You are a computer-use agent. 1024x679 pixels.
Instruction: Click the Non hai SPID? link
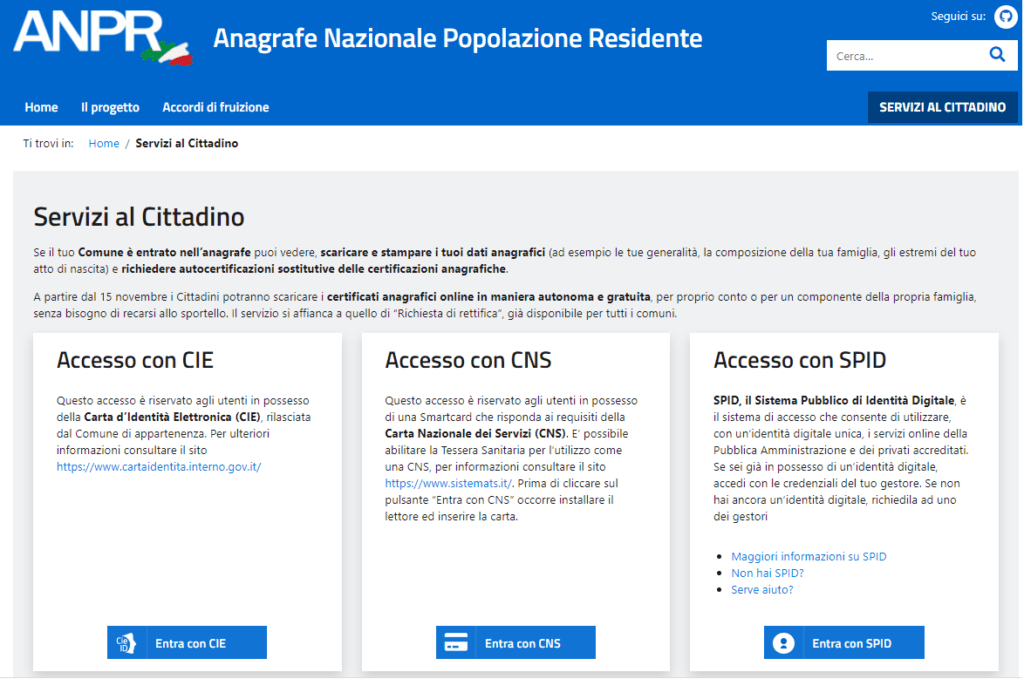pos(767,573)
